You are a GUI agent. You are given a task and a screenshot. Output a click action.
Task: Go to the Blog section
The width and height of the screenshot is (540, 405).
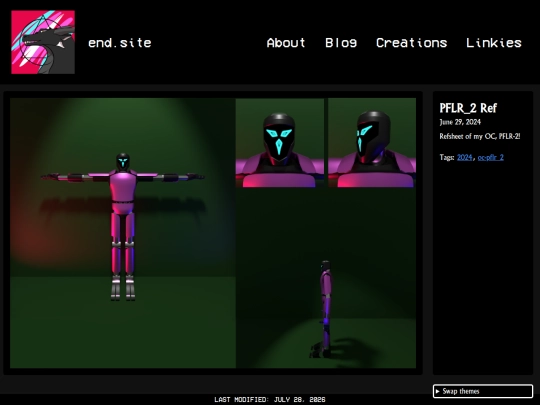point(341,43)
